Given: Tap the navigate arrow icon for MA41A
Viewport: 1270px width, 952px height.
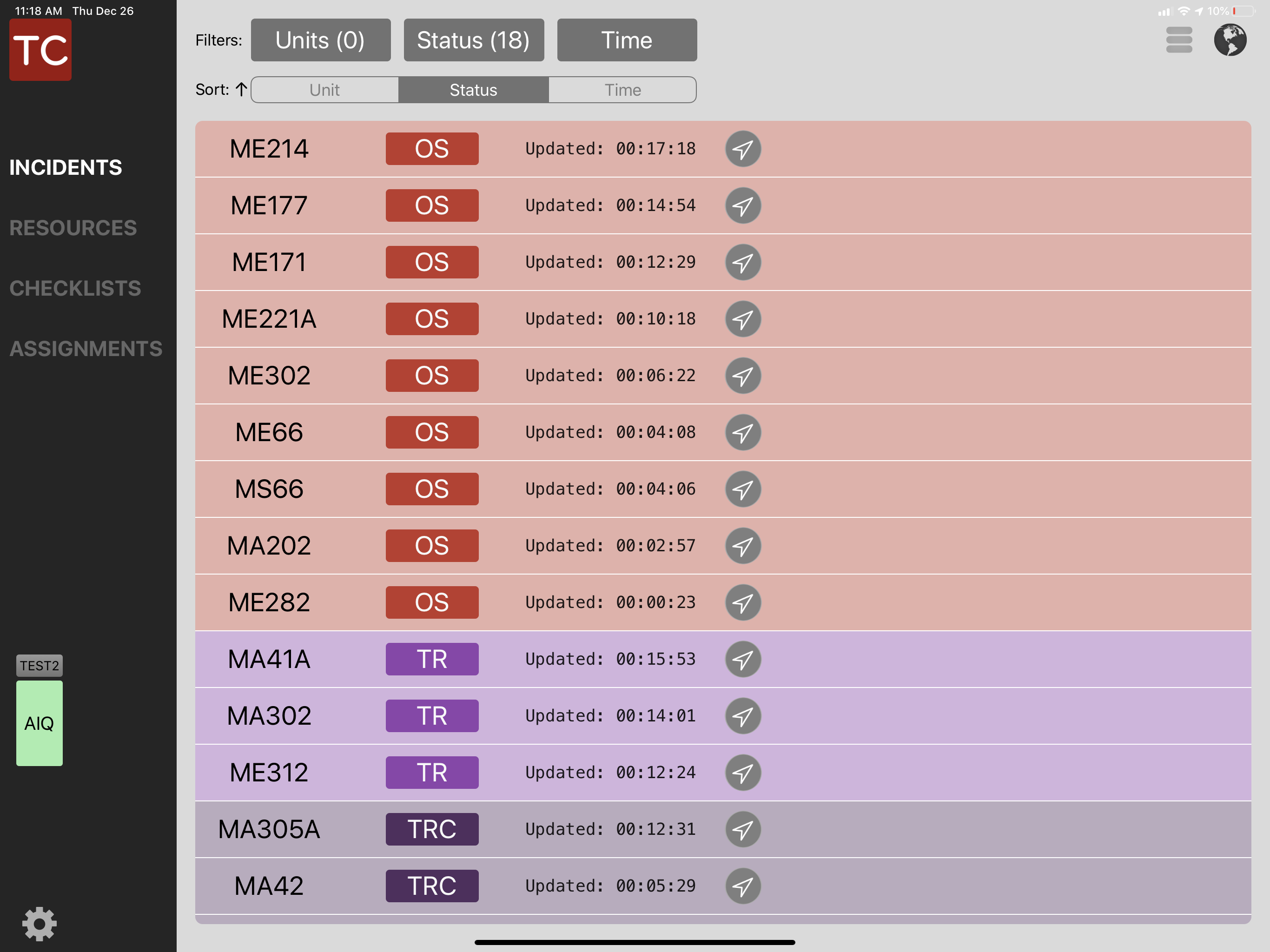Looking at the screenshot, I should tap(742, 659).
